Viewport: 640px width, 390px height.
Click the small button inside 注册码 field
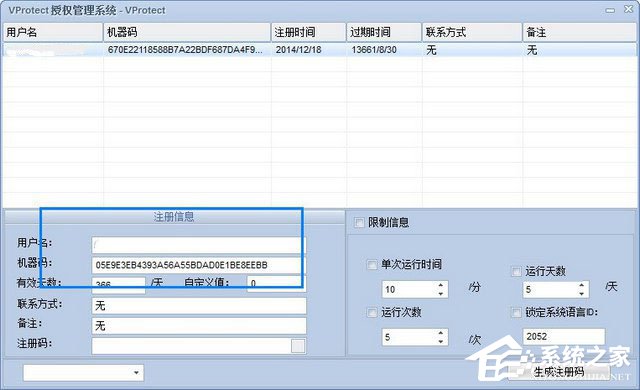[x=298, y=346]
